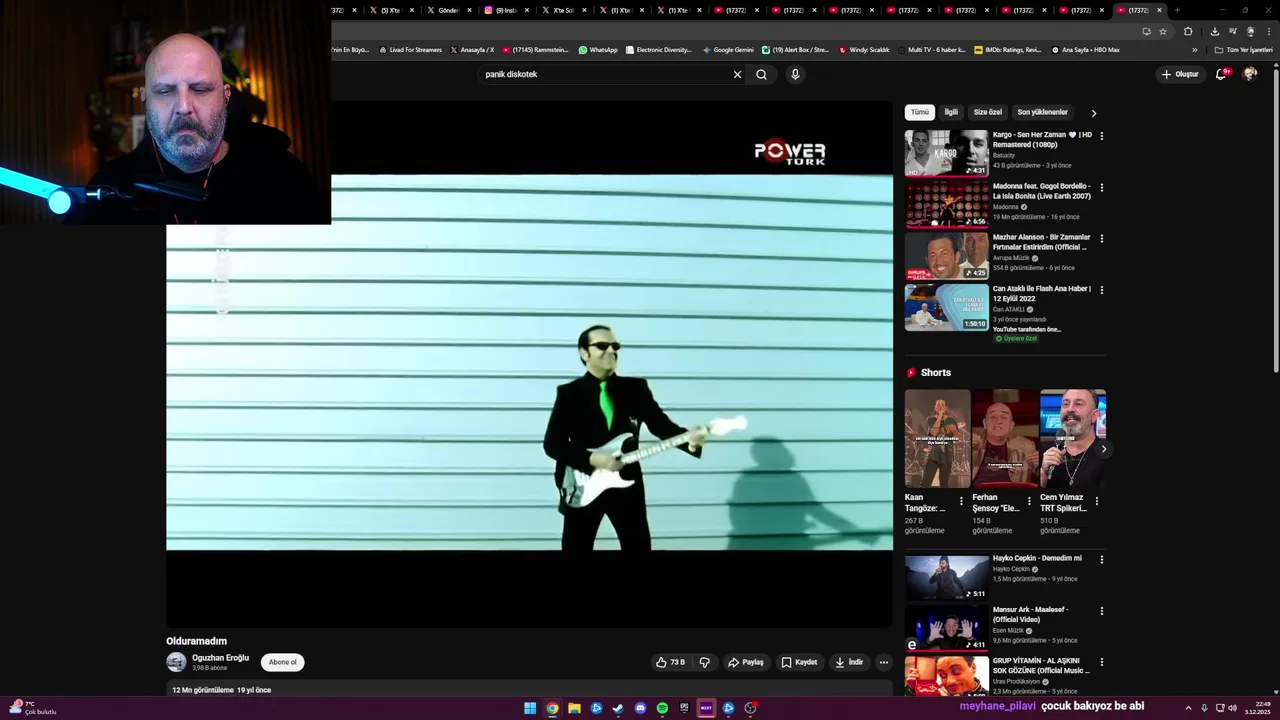The width and height of the screenshot is (1280, 720).
Task: Bookmark this page with star icon
Action: point(1163,31)
